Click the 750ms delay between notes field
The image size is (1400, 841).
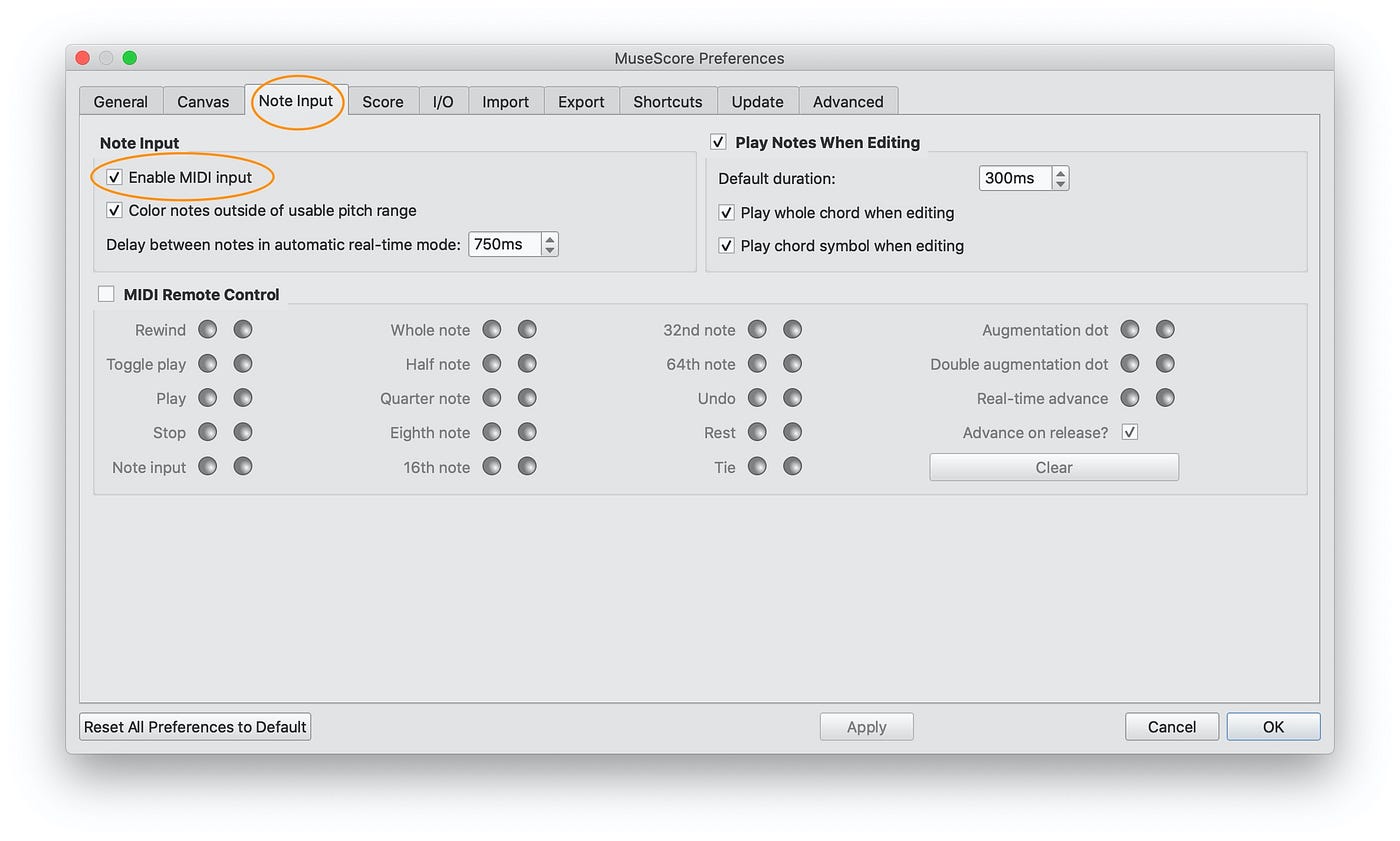pyautogui.click(x=505, y=244)
